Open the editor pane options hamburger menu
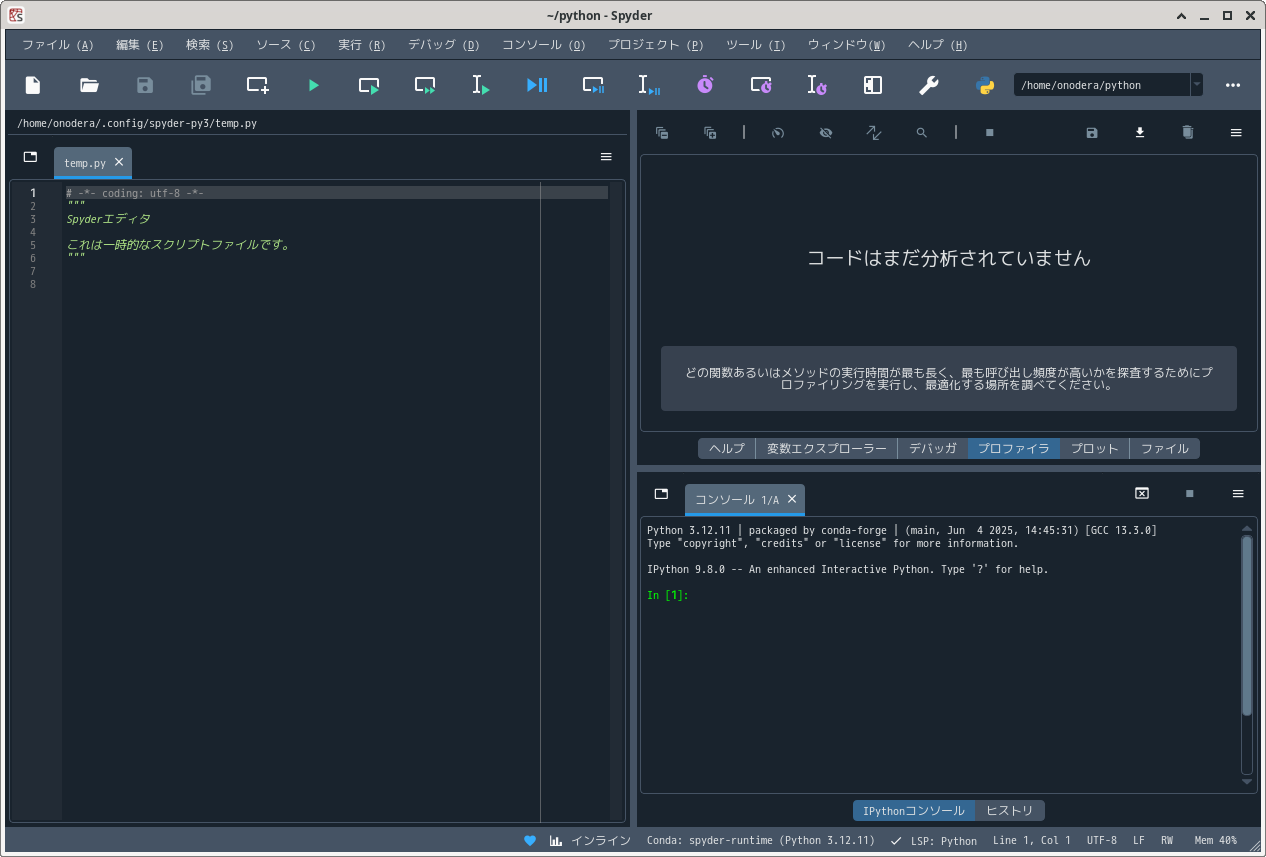Image resolution: width=1266 pixels, height=857 pixels. point(606,157)
